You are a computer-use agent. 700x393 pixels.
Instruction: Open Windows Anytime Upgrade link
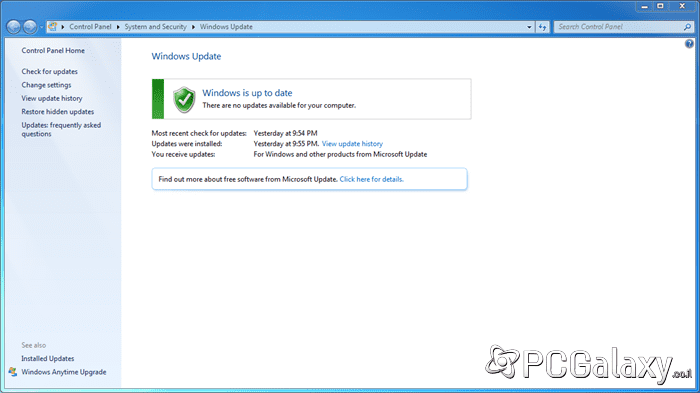click(64, 372)
